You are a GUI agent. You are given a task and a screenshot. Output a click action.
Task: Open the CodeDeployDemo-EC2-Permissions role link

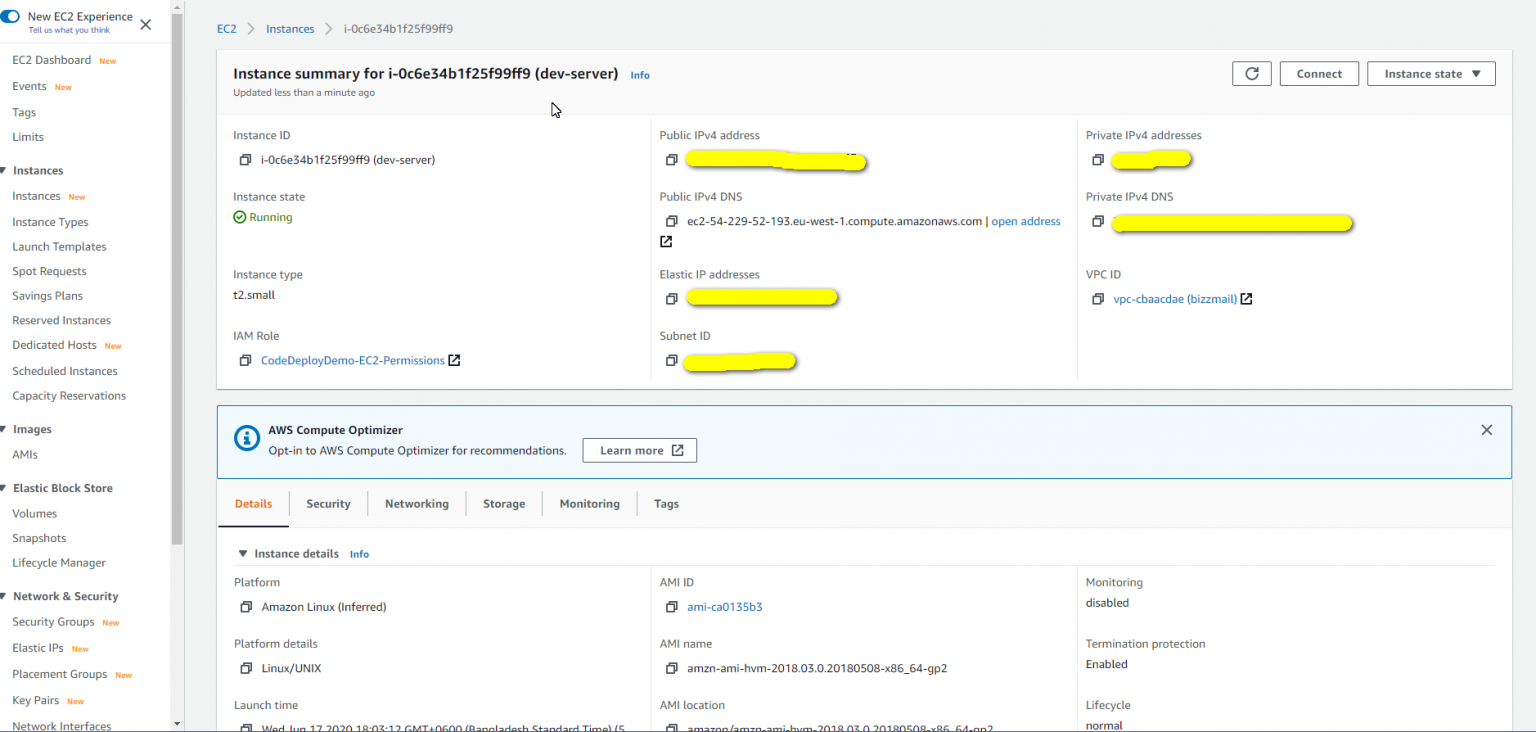point(352,361)
